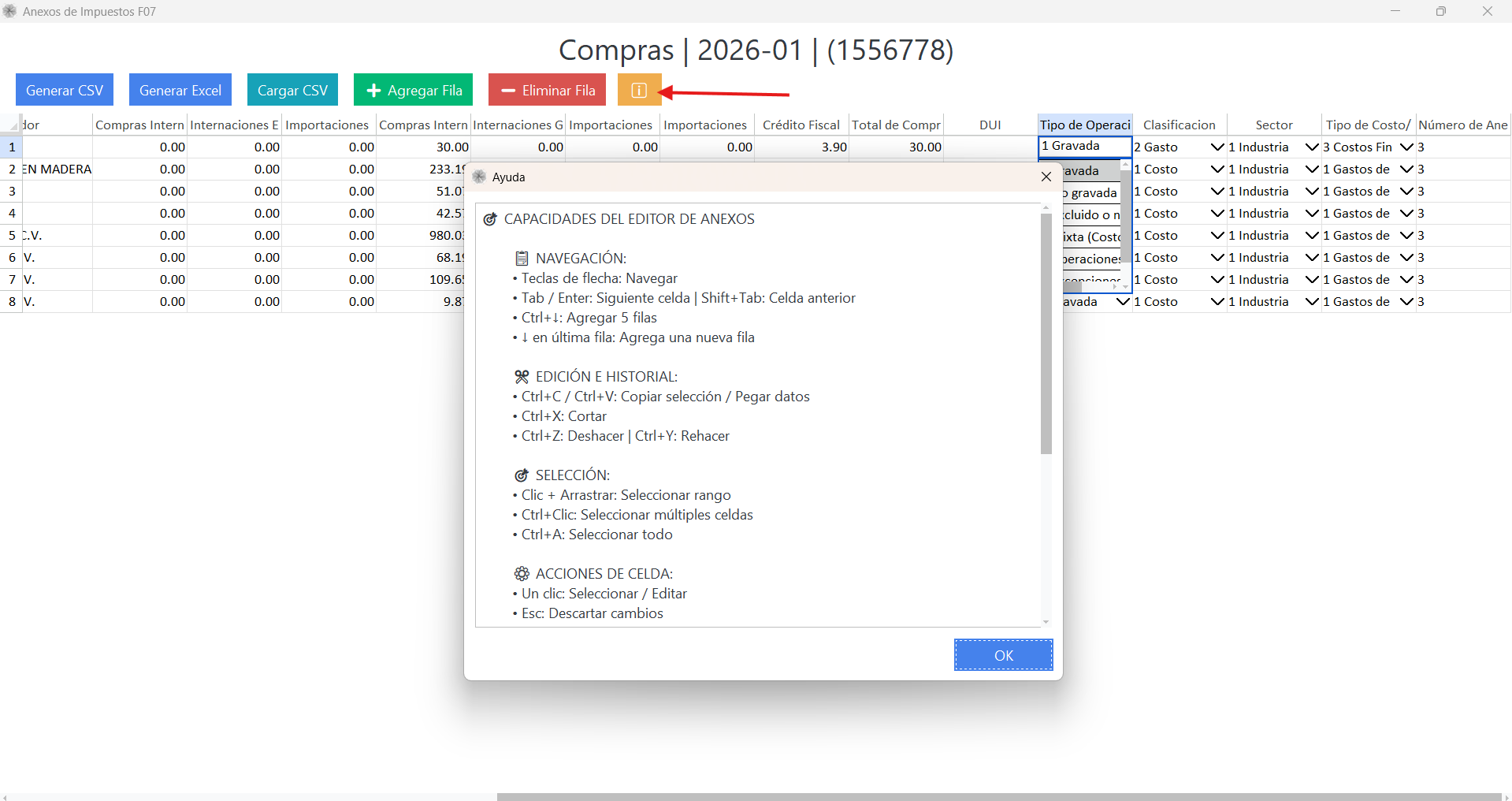1512x801 pixels.
Task: Click the dropdown list vertical scrollbar thumb
Action: [x=1126, y=217]
